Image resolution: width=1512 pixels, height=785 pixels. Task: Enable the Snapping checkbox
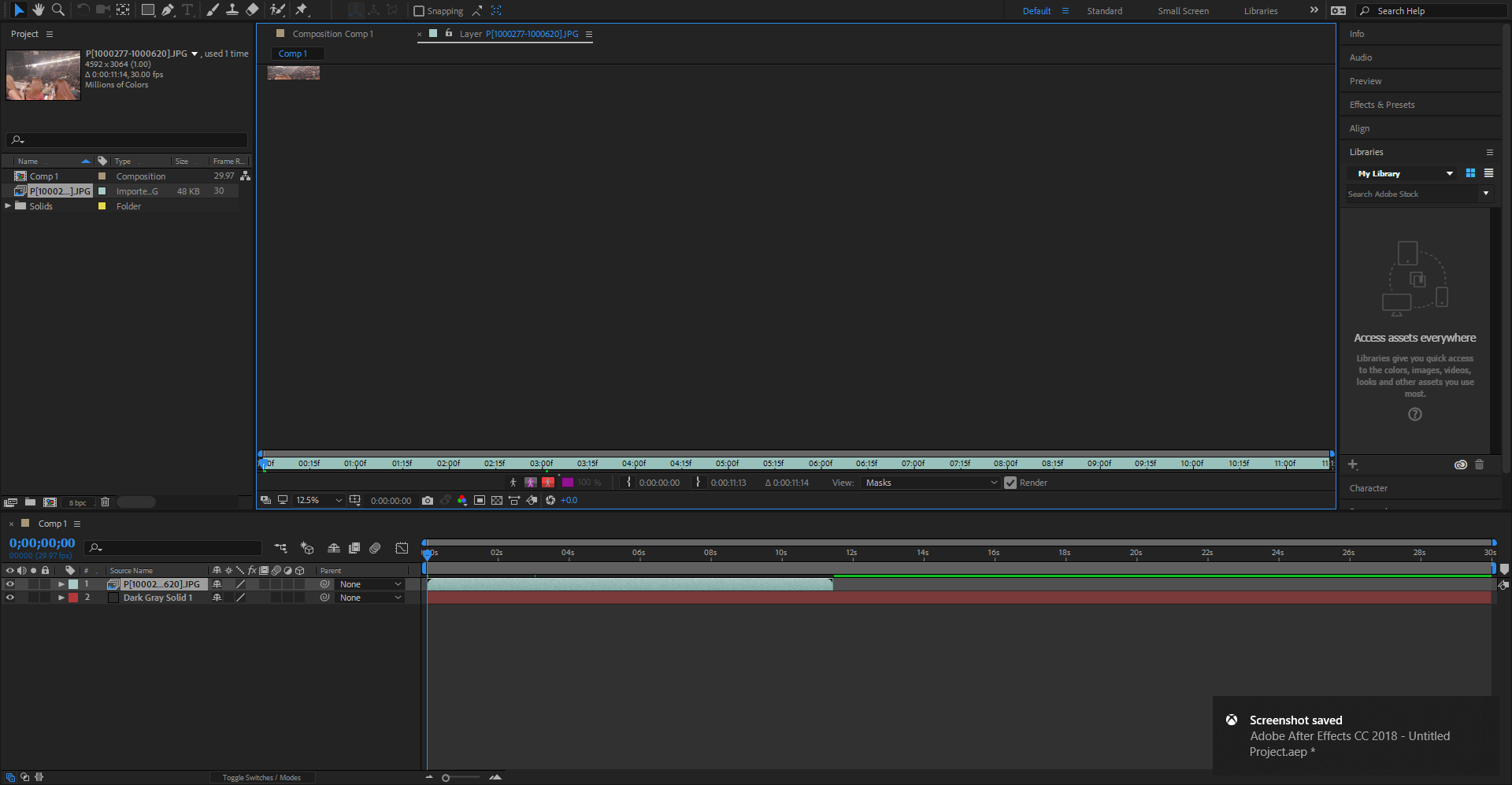point(419,11)
